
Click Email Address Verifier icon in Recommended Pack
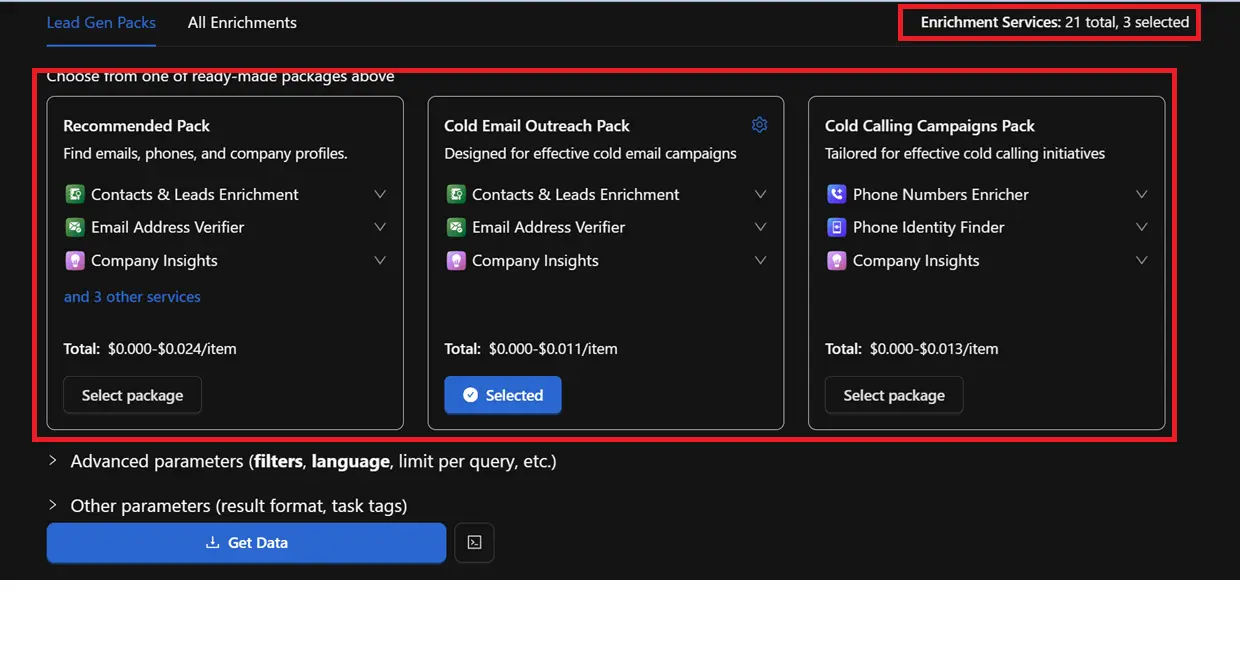coord(74,227)
